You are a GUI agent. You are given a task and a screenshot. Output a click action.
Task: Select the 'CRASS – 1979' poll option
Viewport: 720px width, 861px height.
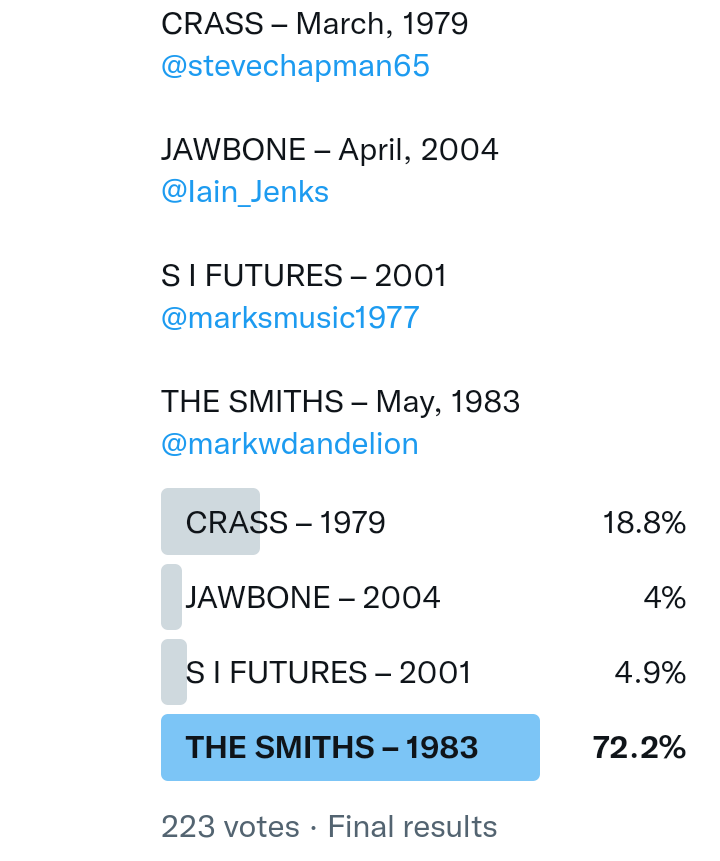tap(286, 522)
